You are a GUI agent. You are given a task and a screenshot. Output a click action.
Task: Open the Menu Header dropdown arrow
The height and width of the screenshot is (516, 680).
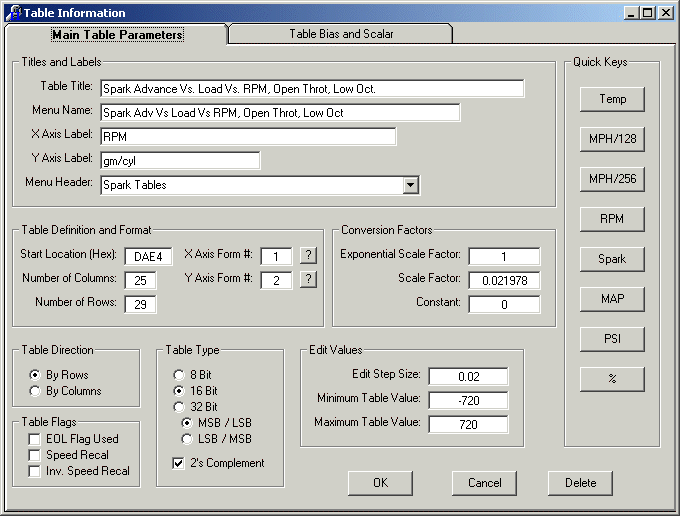[410, 185]
